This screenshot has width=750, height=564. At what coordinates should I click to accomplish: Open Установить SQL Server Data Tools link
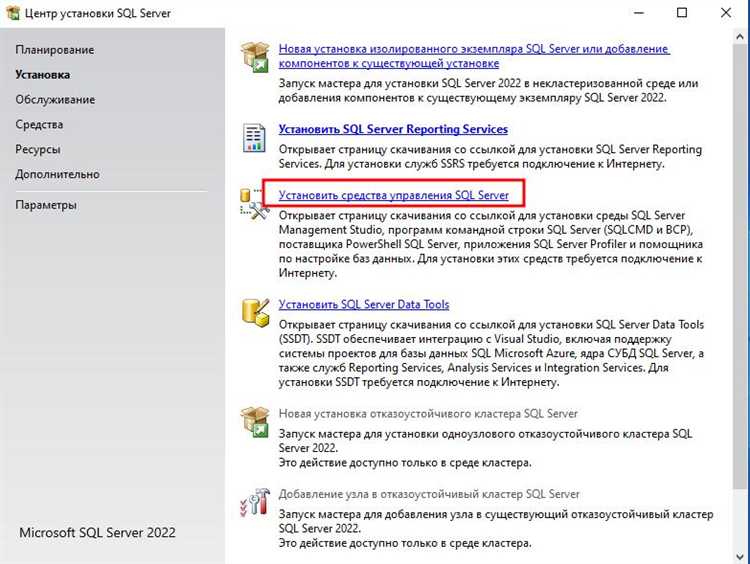(x=364, y=304)
